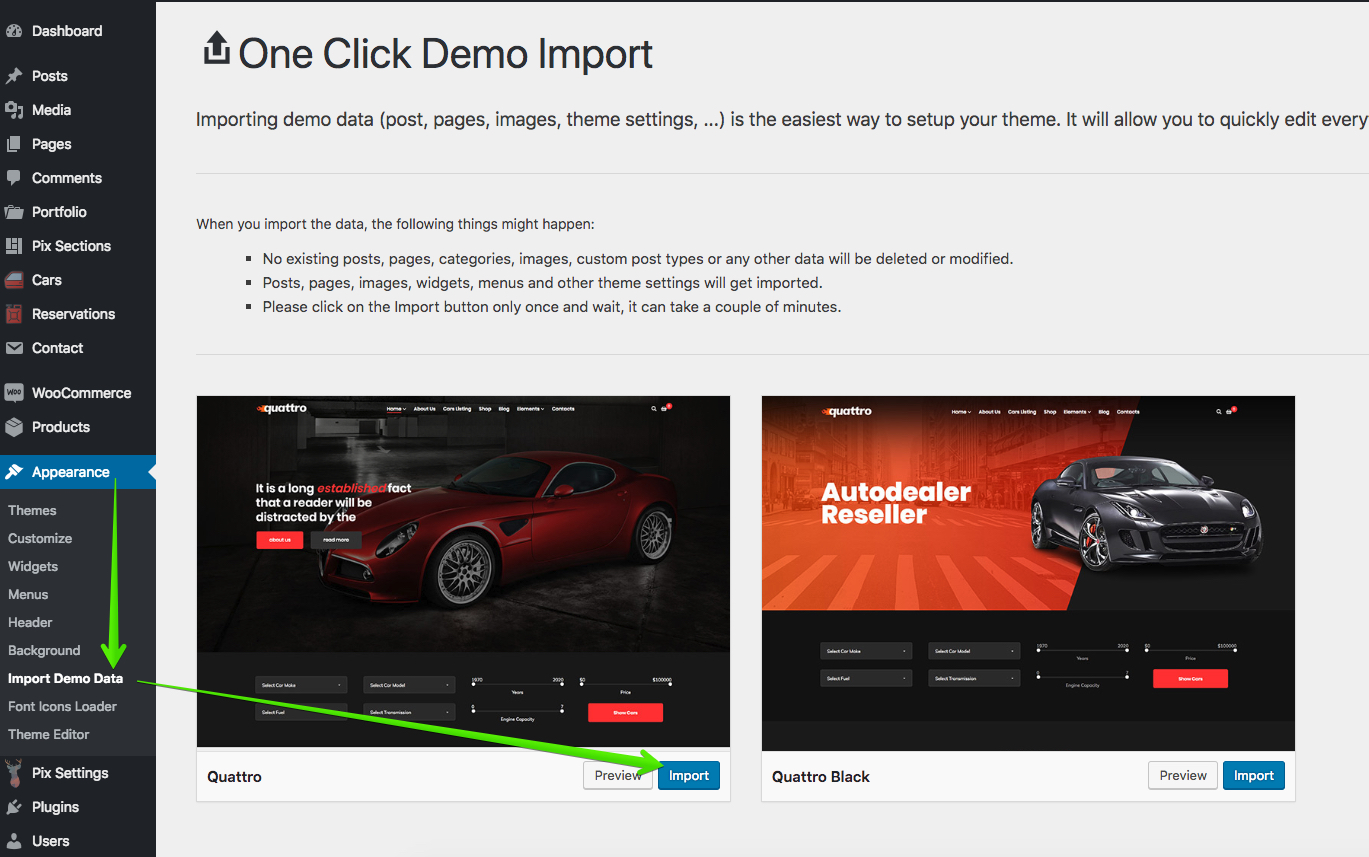Click the 'Quattro' demo name text
Screen dimensions: 1369x857
click(235, 776)
